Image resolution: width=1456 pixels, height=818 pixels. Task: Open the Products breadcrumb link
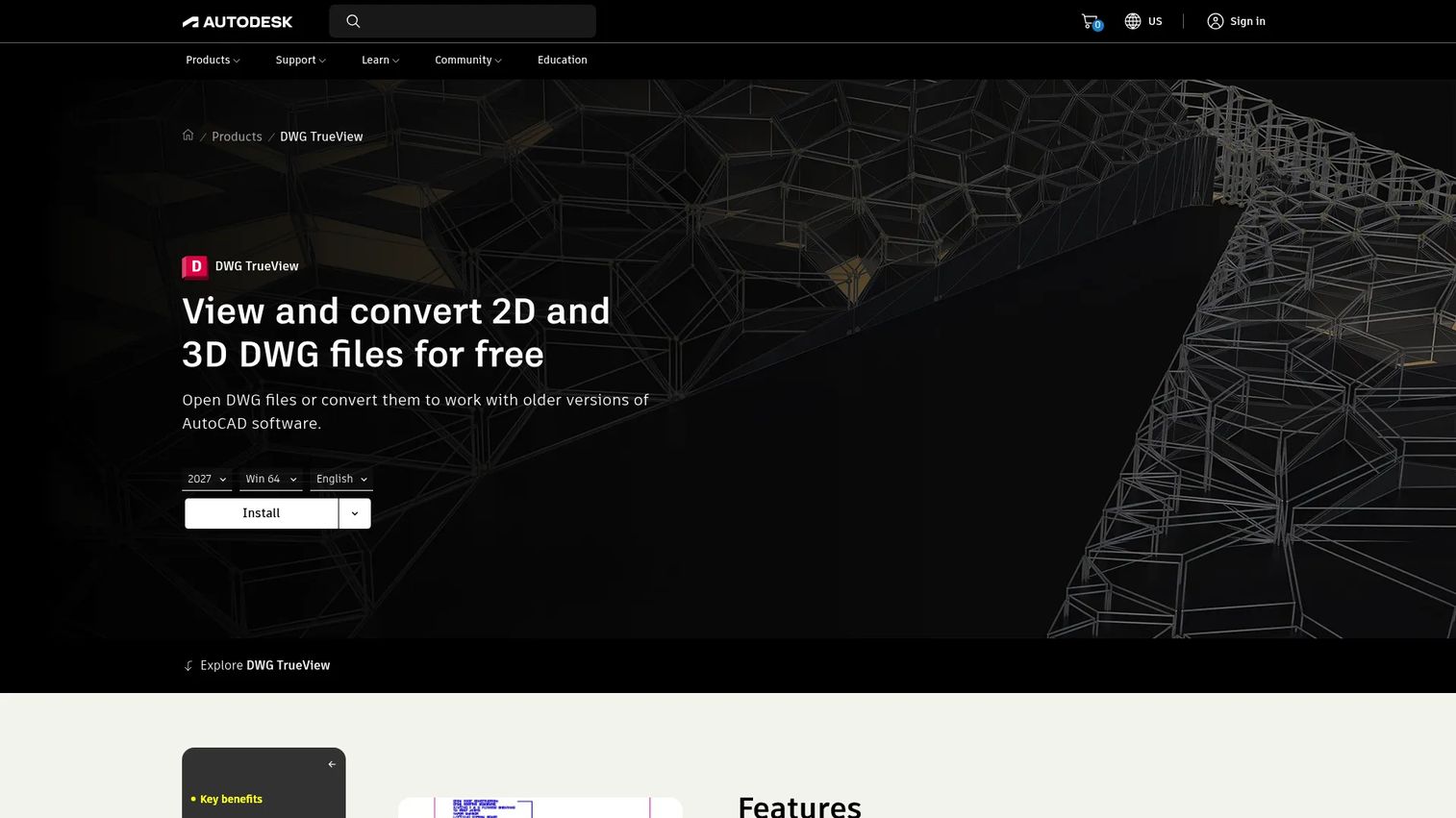pos(237,136)
